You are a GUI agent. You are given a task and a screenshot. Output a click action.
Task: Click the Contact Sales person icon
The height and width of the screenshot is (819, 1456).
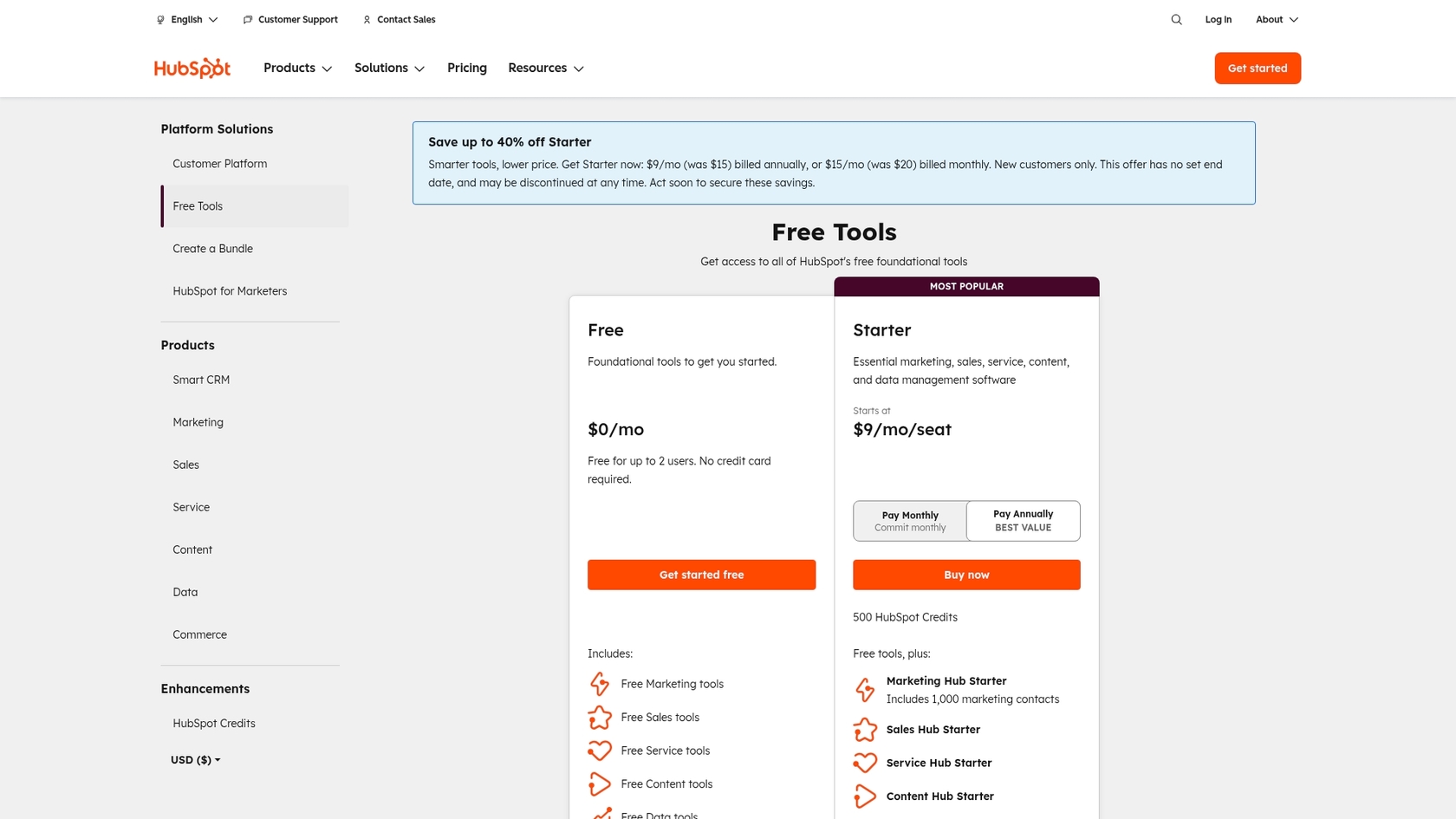tap(367, 19)
